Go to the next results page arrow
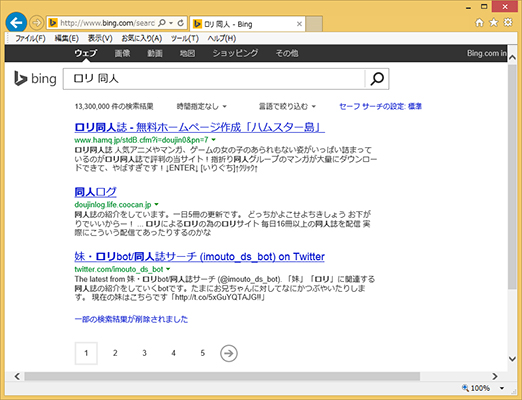 coord(229,353)
